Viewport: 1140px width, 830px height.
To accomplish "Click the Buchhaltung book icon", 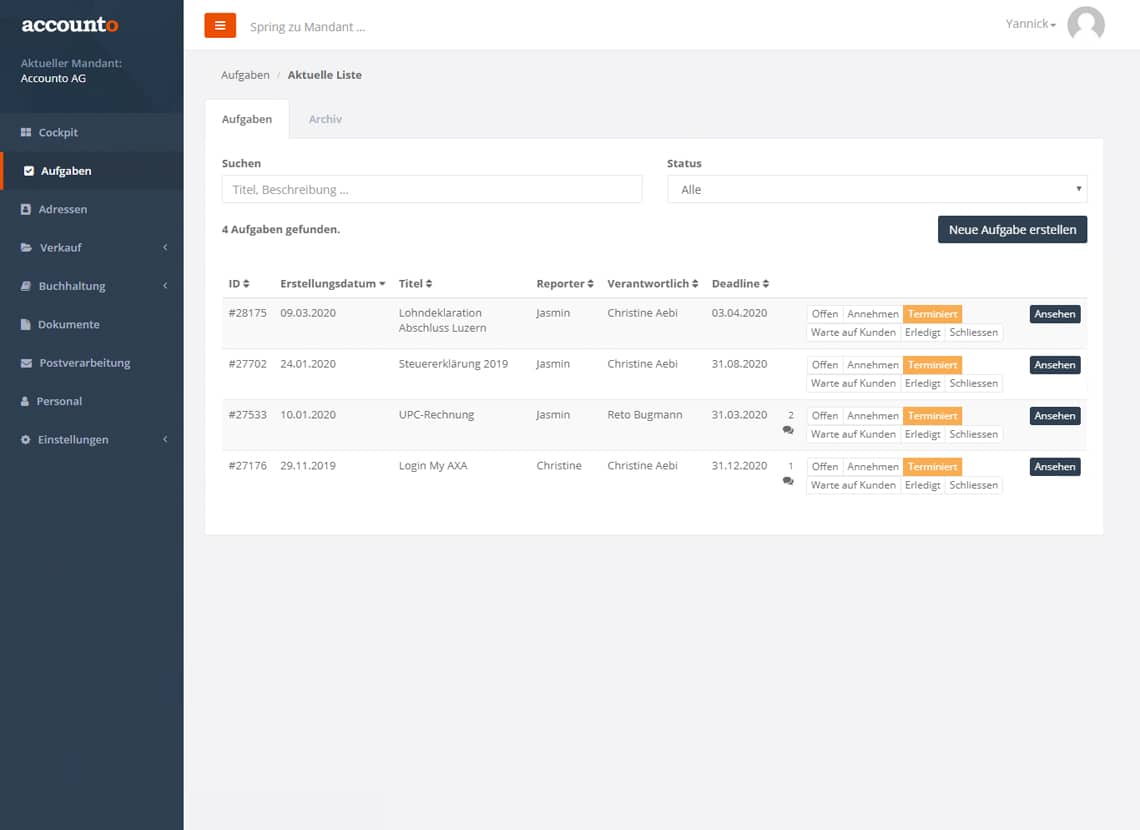I will click(26, 286).
